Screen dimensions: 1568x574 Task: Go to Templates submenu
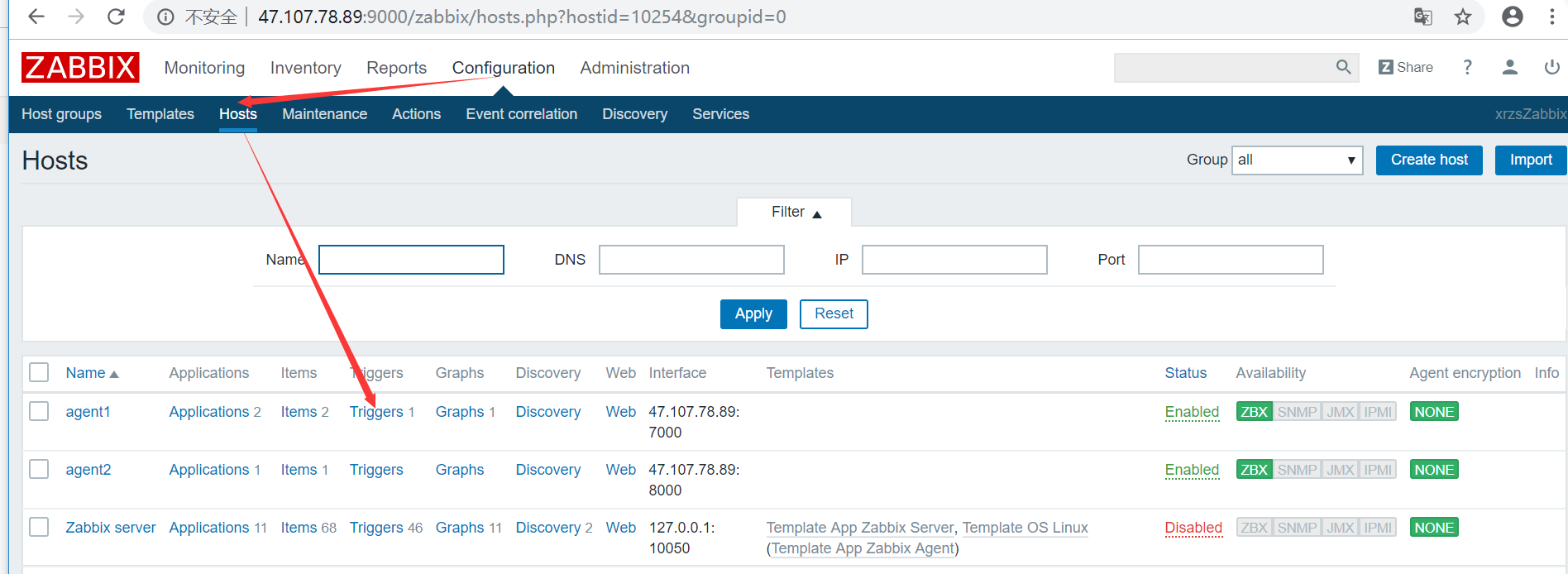pos(160,114)
